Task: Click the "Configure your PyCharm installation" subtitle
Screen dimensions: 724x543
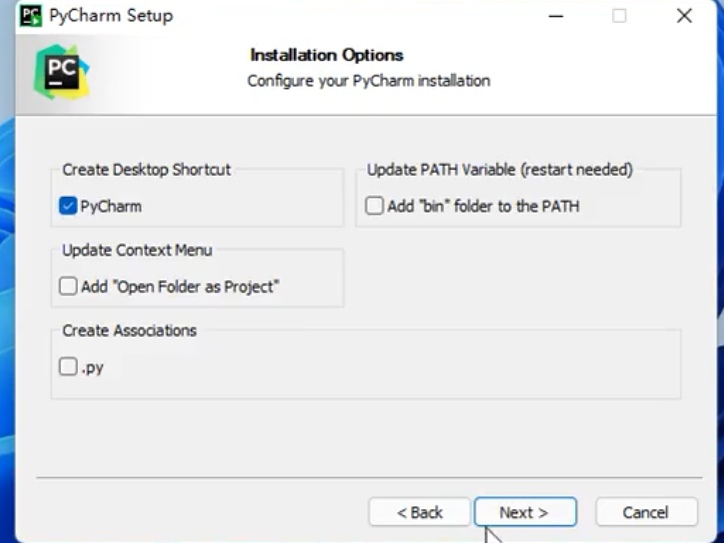Action: click(369, 80)
